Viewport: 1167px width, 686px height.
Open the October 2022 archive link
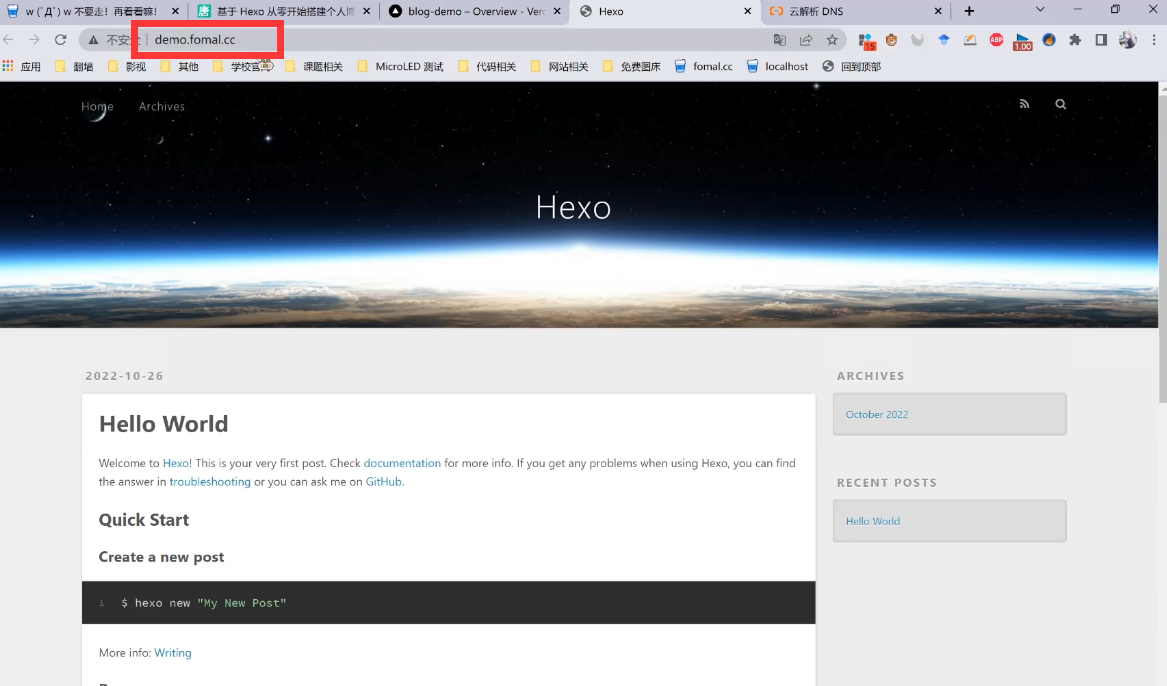pyautogui.click(x=877, y=414)
